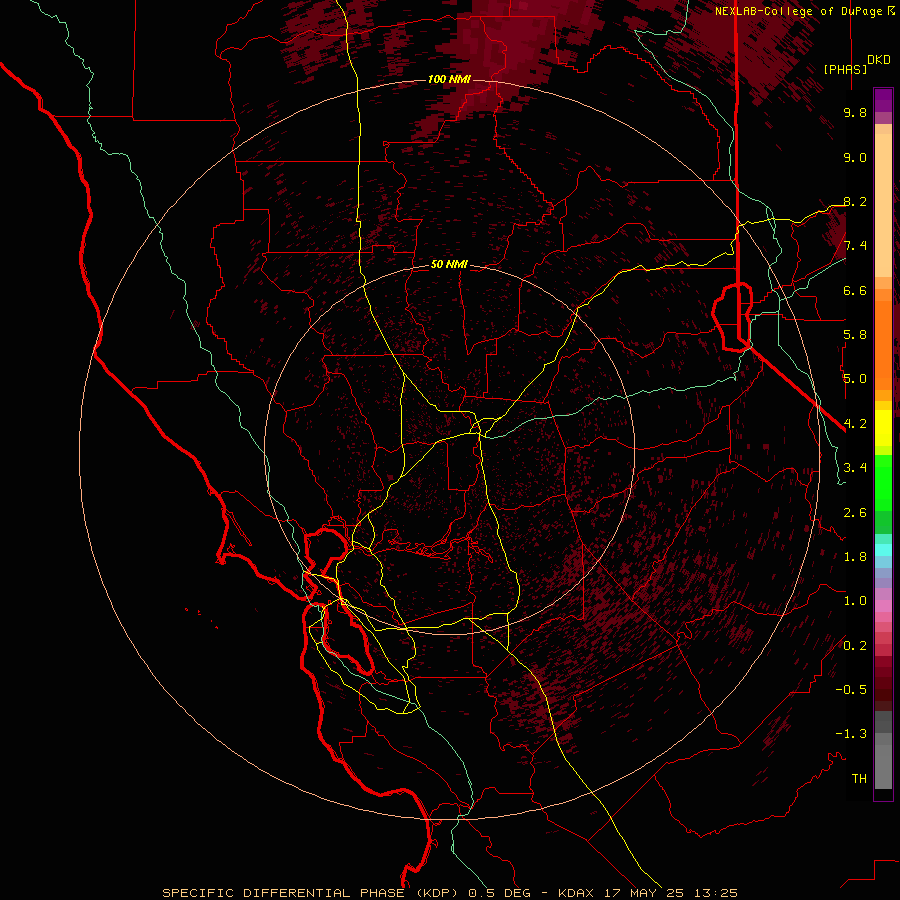900x900 pixels.
Task: Click the 5.0 scale value
Action: [x=855, y=379]
